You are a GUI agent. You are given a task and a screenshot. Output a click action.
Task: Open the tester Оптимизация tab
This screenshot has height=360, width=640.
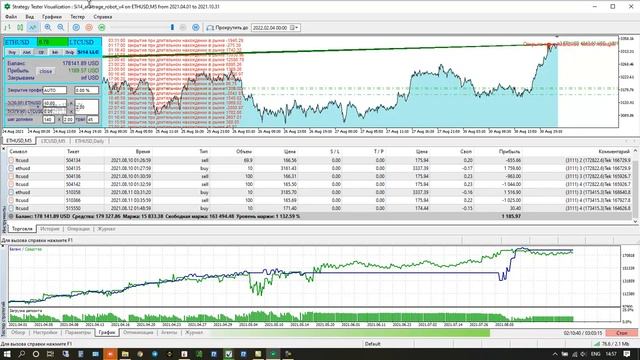pyautogui.click(x=138, y=333)
